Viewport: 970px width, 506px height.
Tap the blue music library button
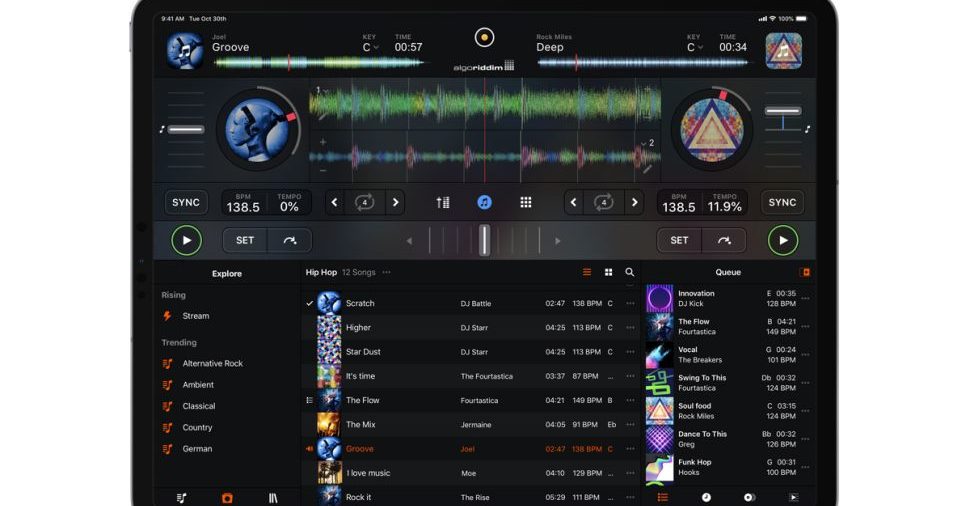[x=484, y=202]
